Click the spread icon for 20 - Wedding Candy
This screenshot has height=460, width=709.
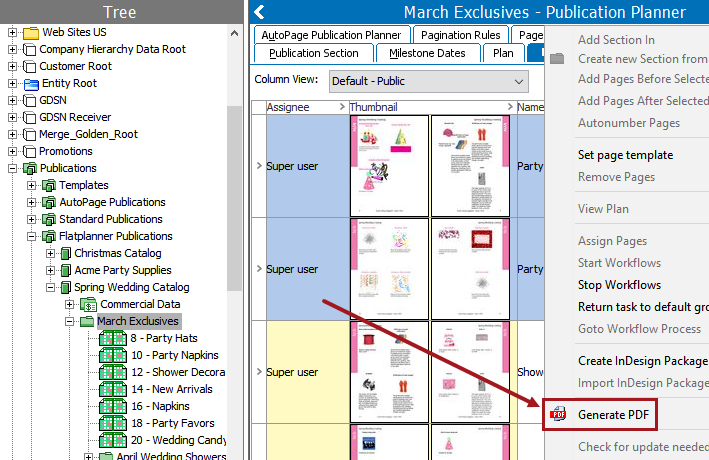tap(113, 440)
